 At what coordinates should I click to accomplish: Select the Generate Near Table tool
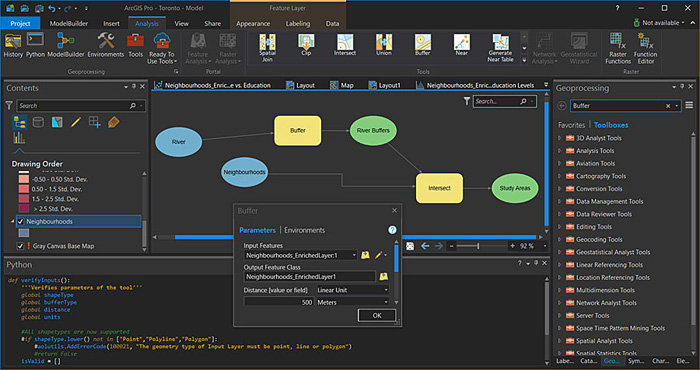tap(500, 48)
